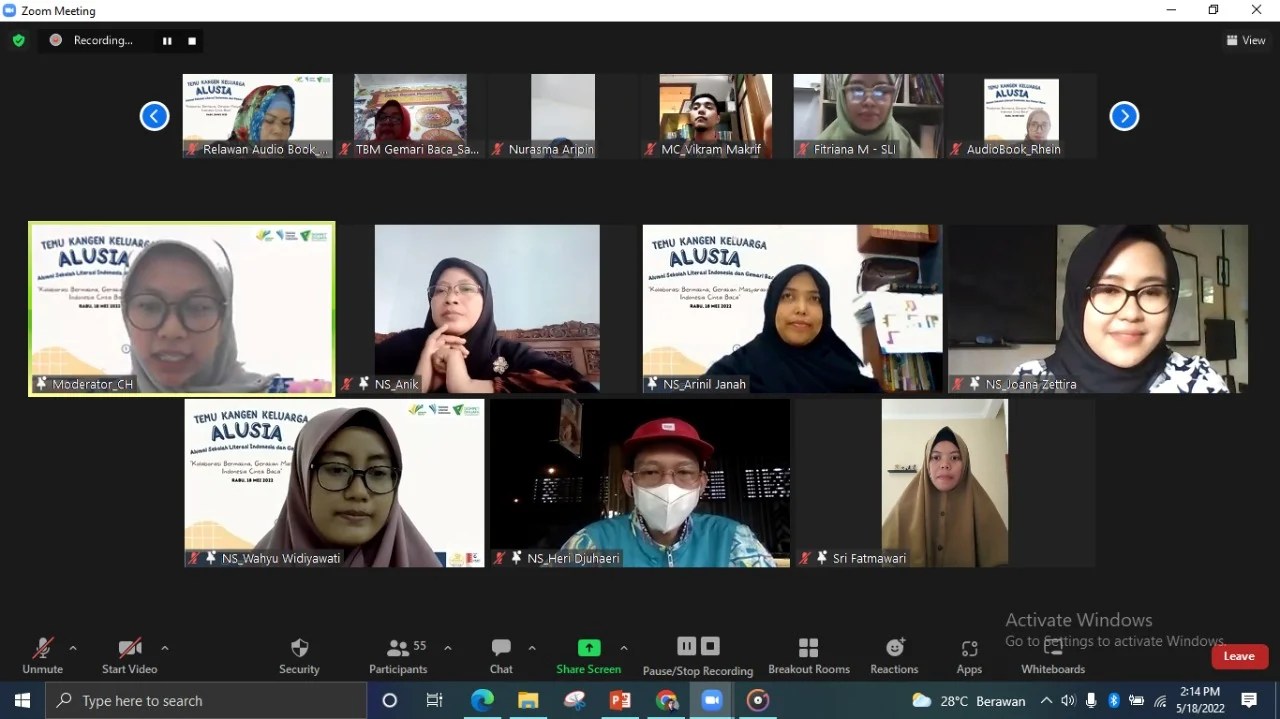The image size is (1280, 719).
Task: Click taskbar search box
Action: pyautogui.click(x=206, y=701)
